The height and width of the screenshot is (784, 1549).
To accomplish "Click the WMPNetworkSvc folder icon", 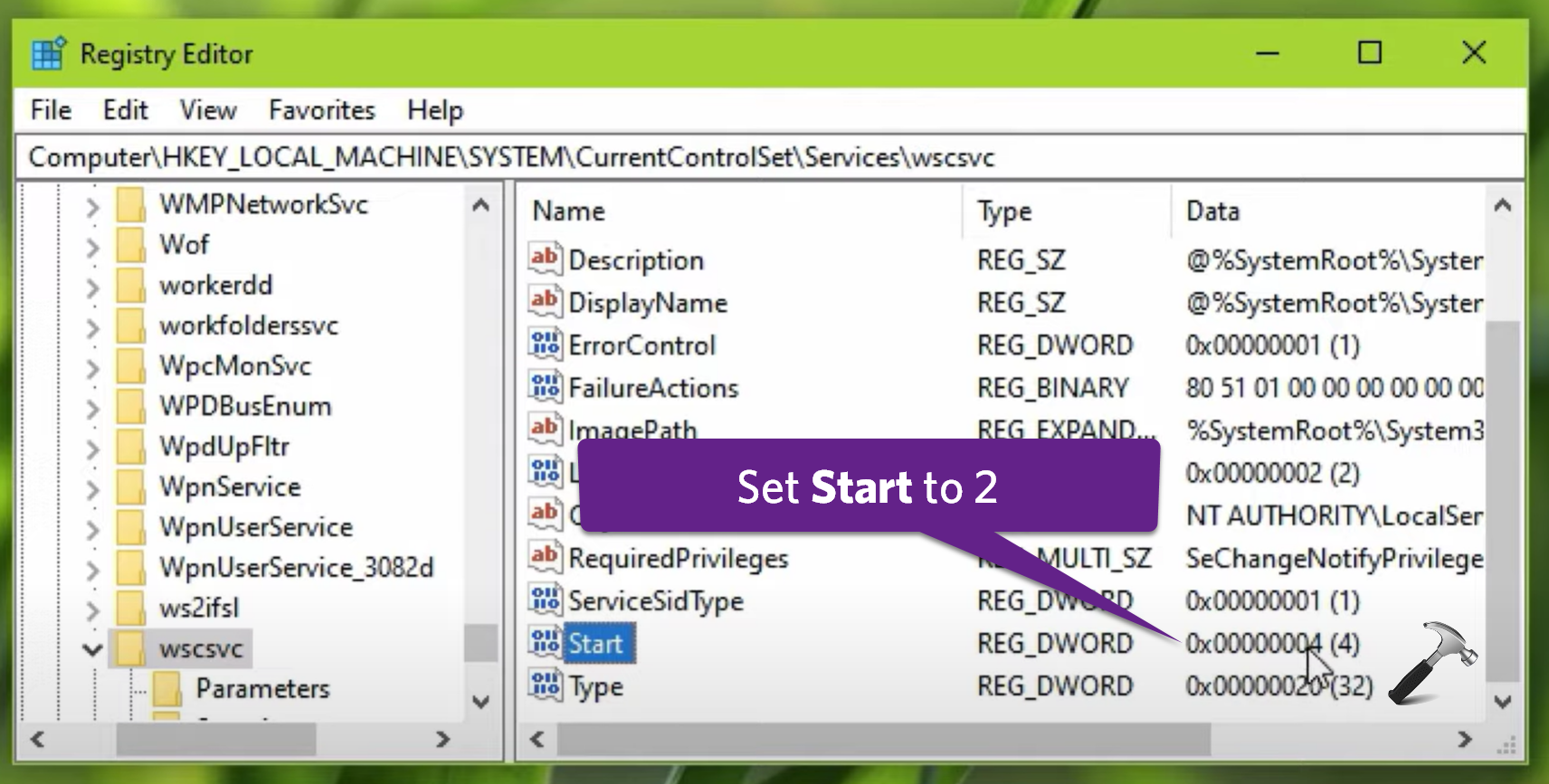I will (131, 204).
